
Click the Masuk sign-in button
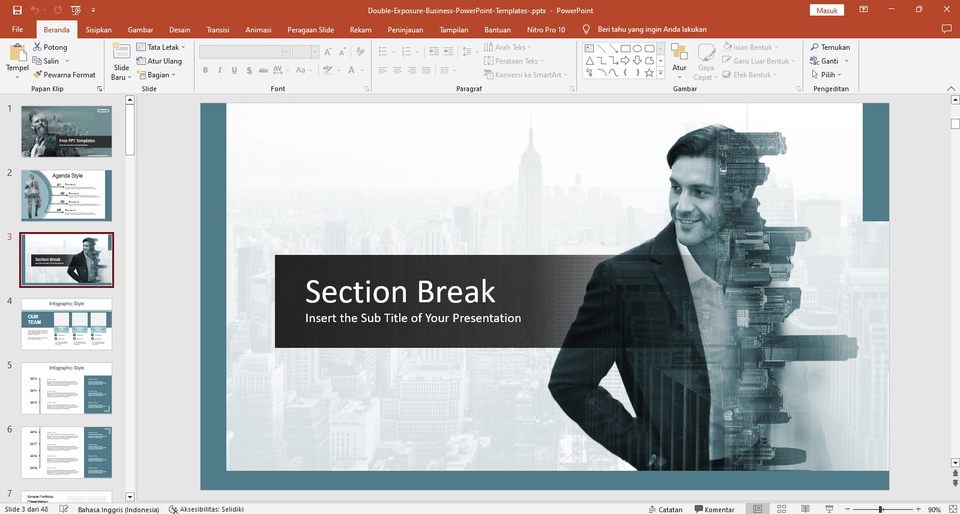[x=827, y=10]
